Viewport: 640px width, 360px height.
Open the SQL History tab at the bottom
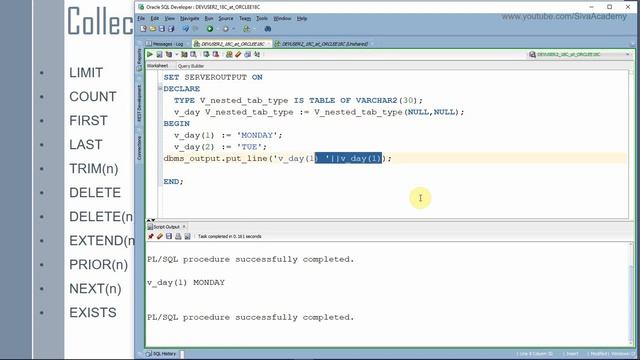click(x=162, y=353)
